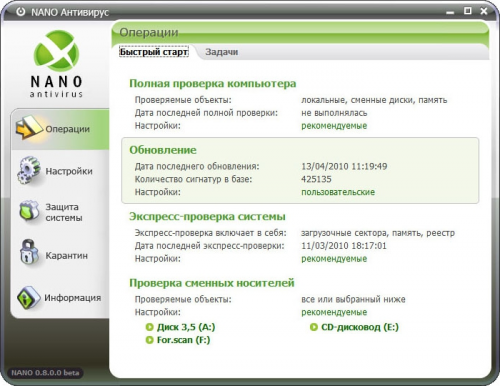The height and width of the screenshot is (386, 500).
Task: Click the Операции panel header title
Action: click(149, 32)
